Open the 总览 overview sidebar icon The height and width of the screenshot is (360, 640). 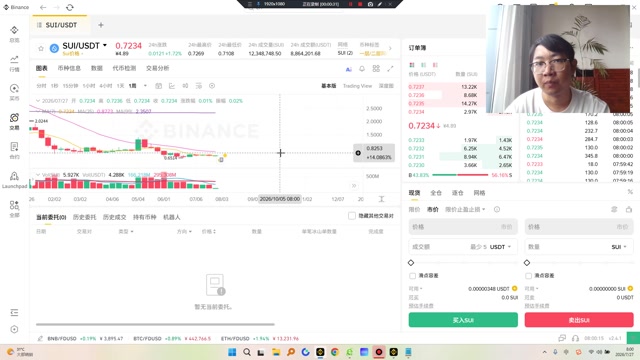coord(14,30)
